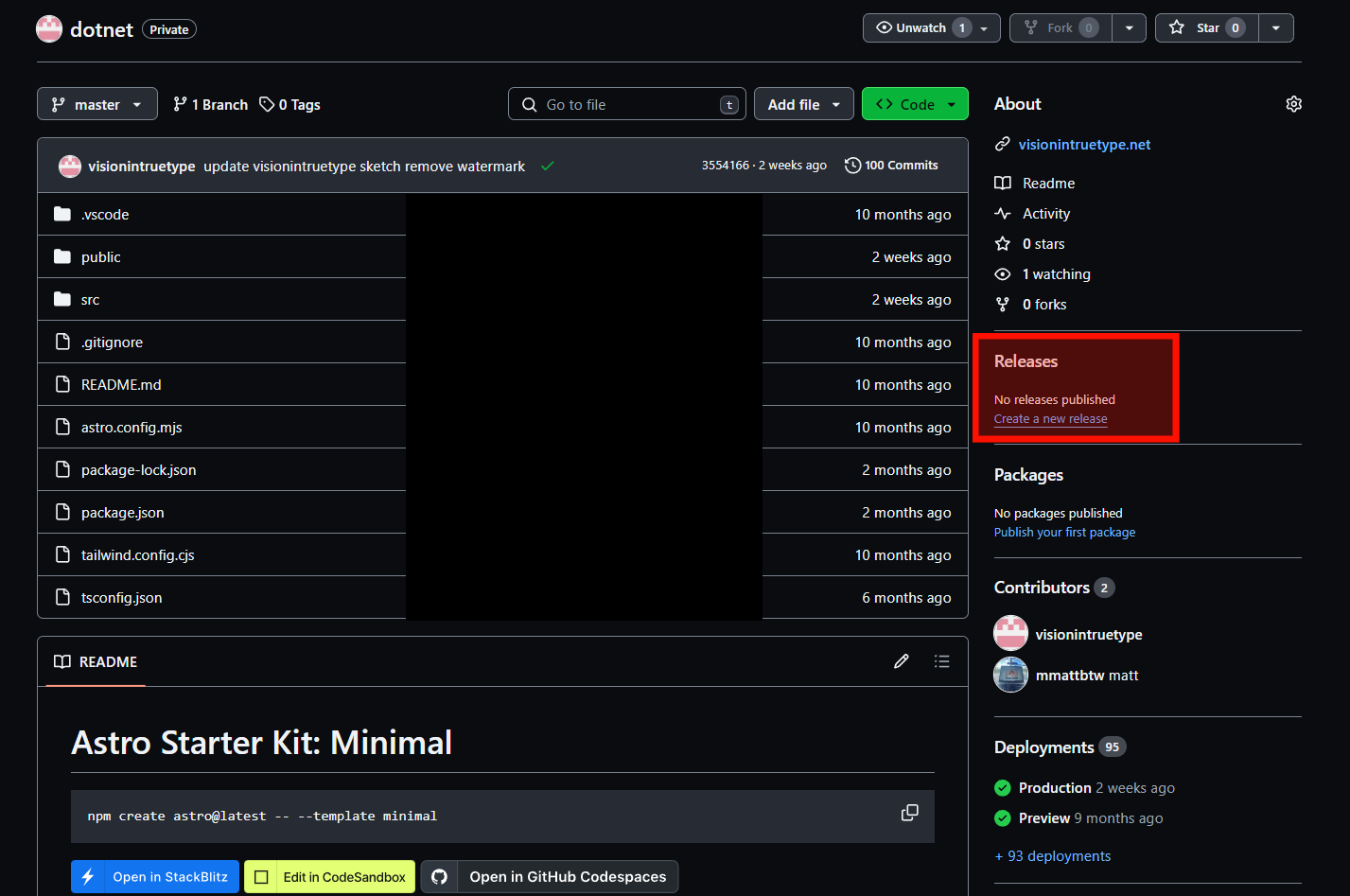Click the Activity pulse icon in About
The height and width of the screenshot is (896, 1350).
pos(1002,213)
